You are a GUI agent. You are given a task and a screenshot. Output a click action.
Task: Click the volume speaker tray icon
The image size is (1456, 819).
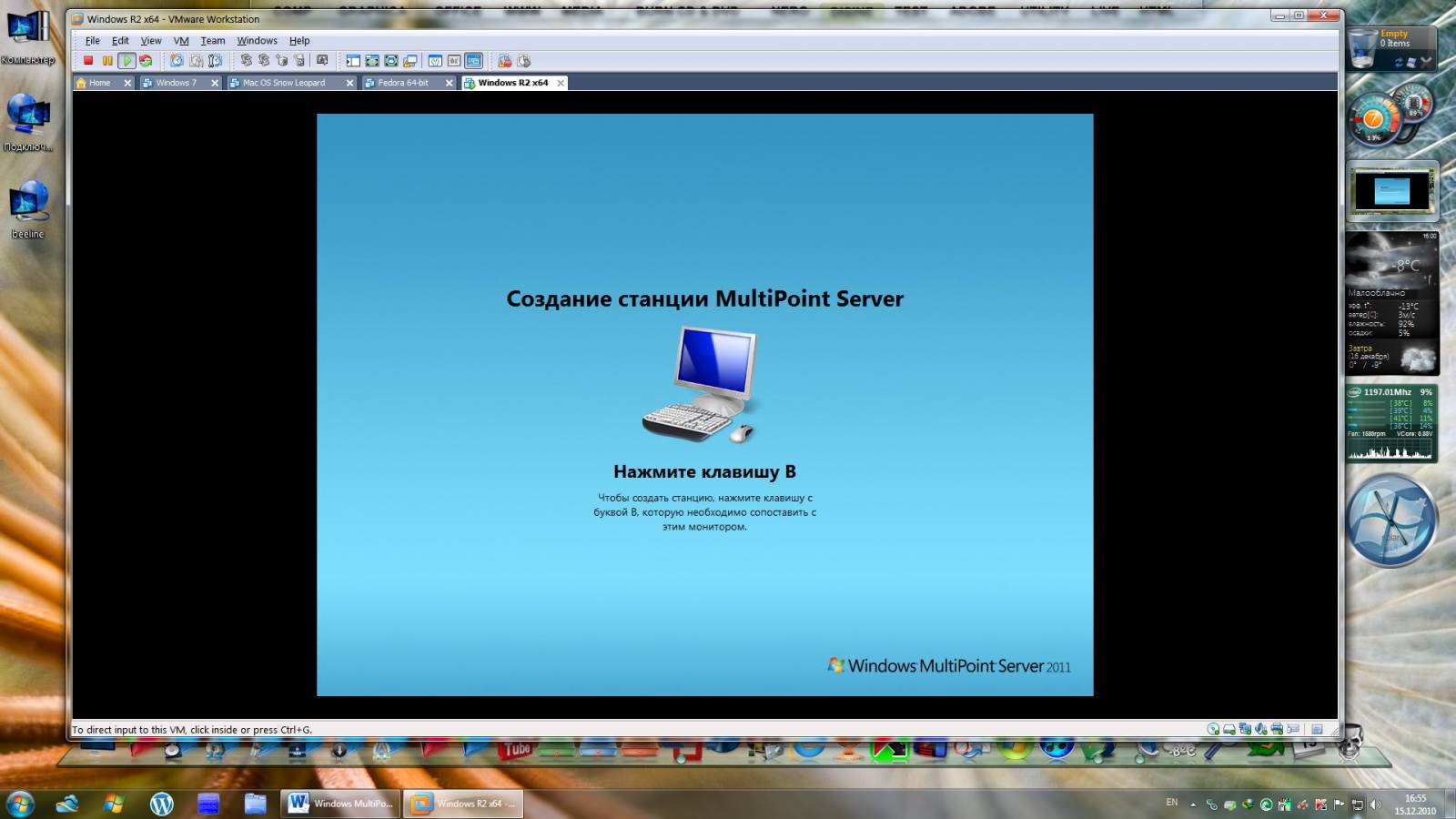pyautogui.click(x=1375, y=804)
